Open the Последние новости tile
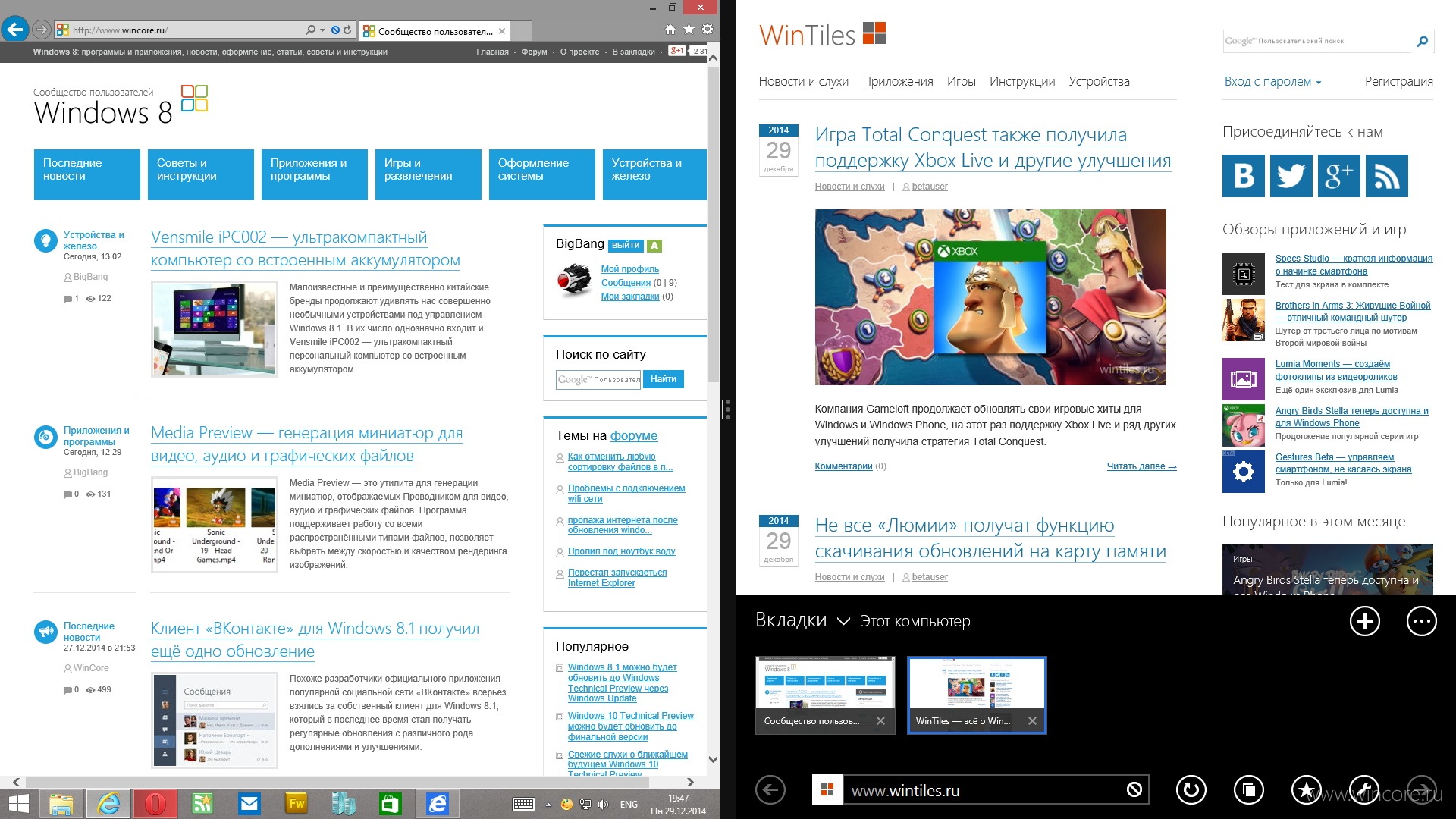1456x819 pixels. point(87,174)
